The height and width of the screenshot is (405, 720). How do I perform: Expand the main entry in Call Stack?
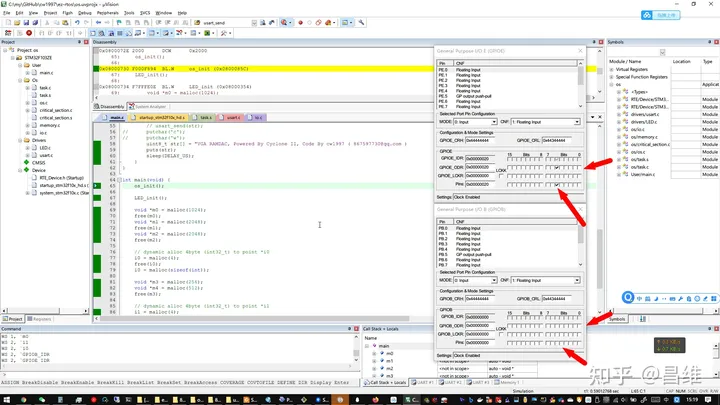[x=367, y=346]
